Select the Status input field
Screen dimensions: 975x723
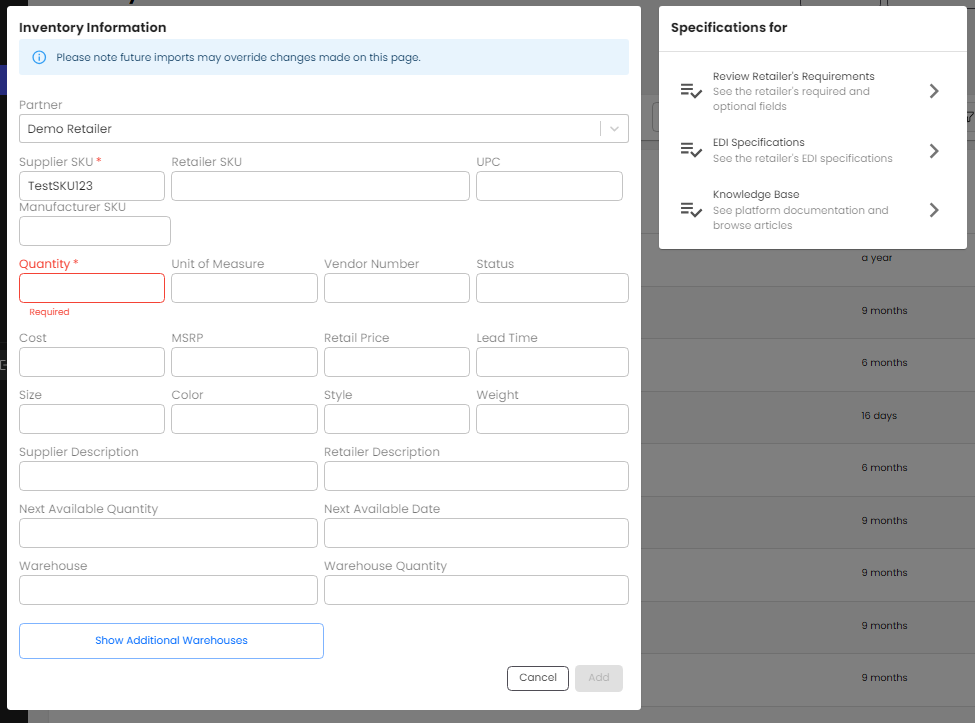point(552,288)
